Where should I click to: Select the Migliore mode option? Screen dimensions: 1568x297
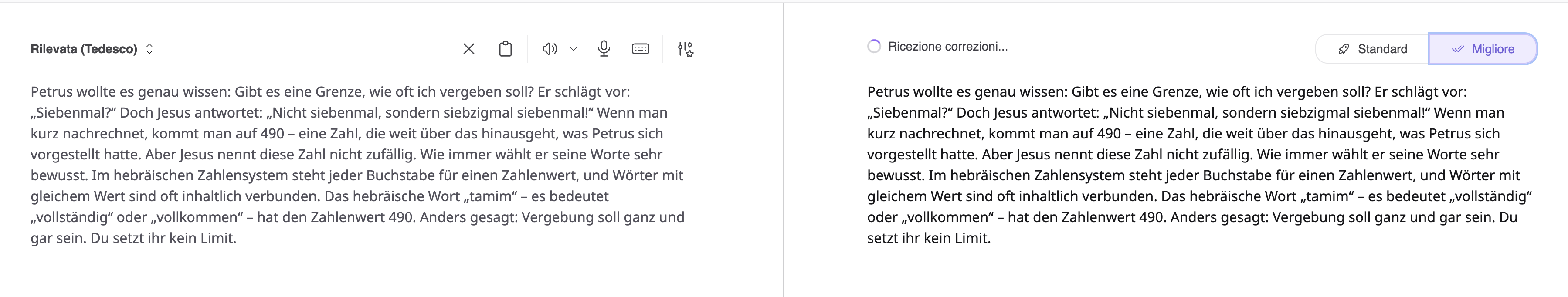coord(1483,49)
